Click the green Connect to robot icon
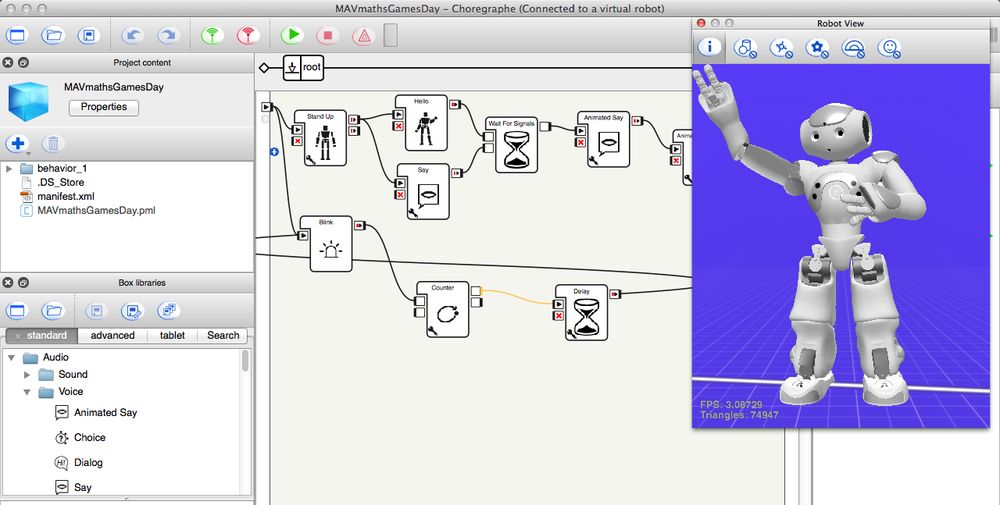The width and height of the screenshot is (1000, 505). (x=211, y=35)
